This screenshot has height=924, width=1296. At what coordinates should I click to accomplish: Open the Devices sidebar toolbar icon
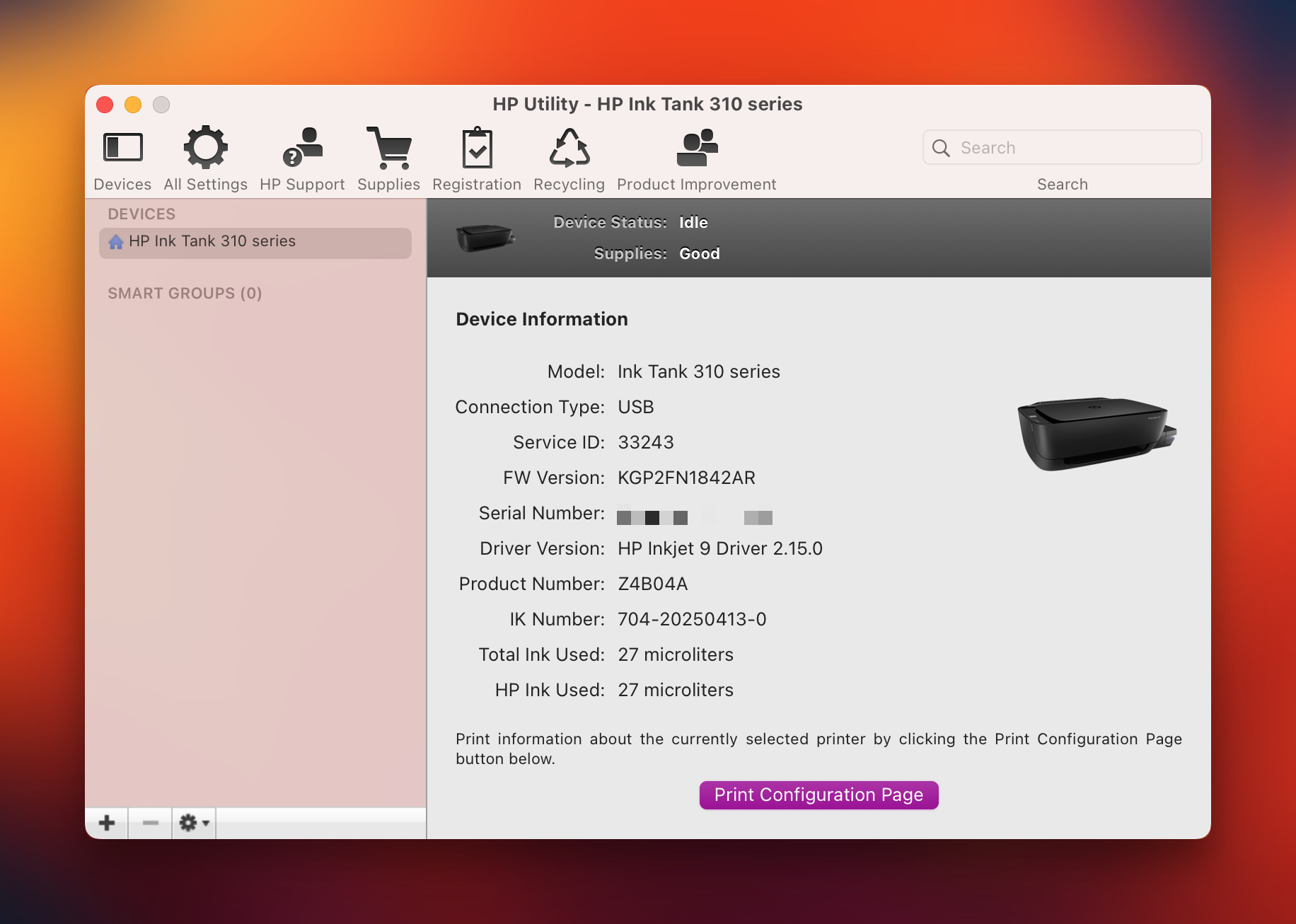tap(122, 148)
